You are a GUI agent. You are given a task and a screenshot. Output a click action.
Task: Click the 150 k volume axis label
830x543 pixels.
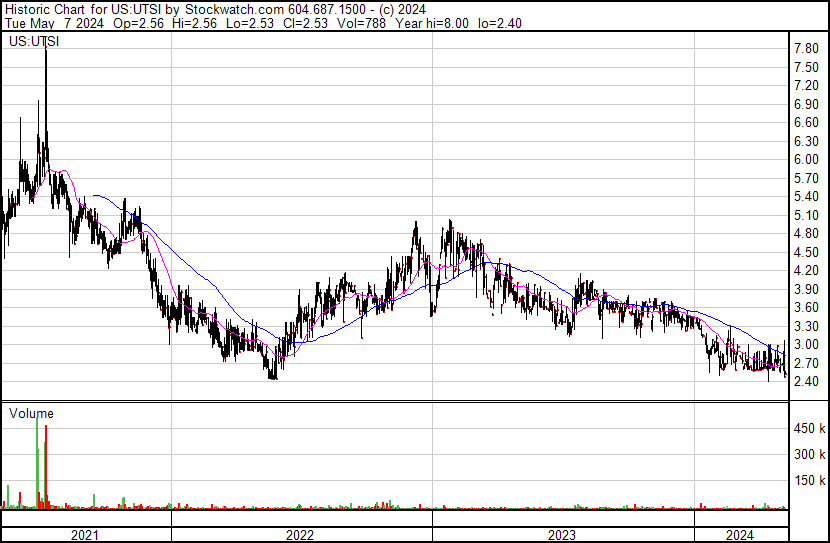click(809, 481)
